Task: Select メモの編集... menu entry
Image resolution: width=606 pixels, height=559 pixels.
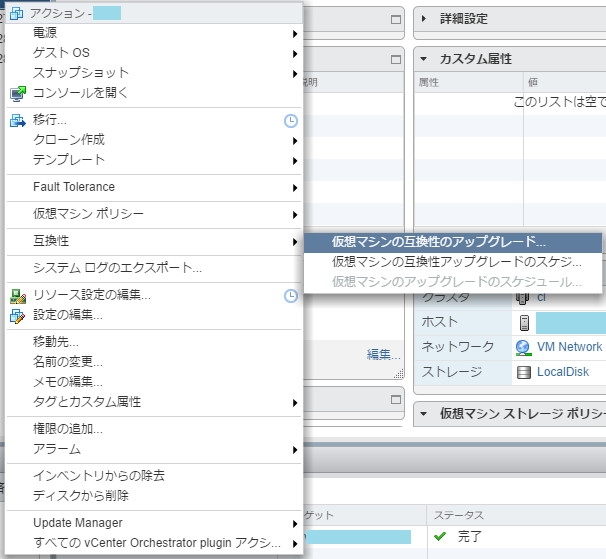Action: pyautogui.click(x=154, y=382)
